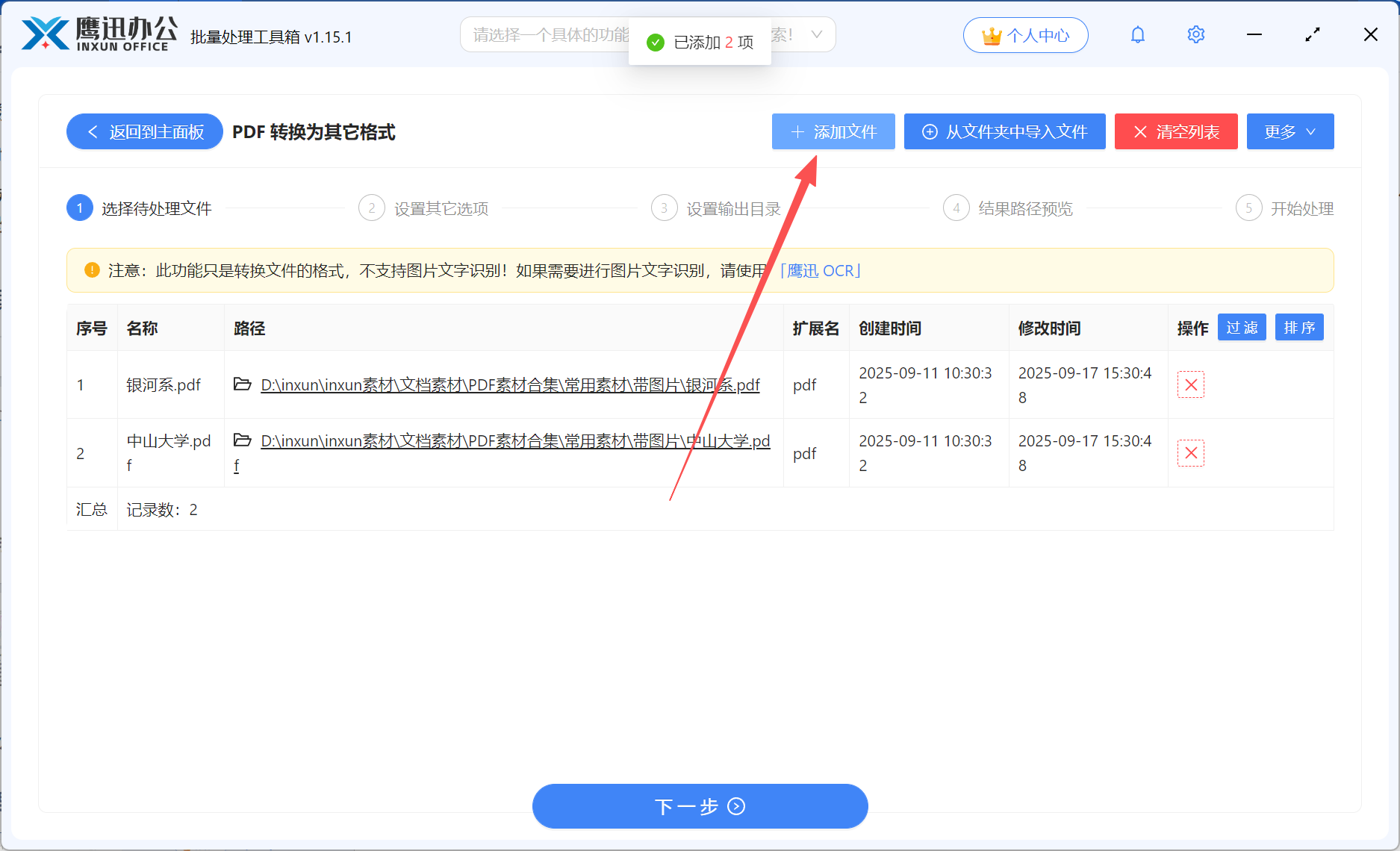Open folder icon for 中山大学.pdf path
Screen dimensions: 1400x851
[x=242, y=440]
